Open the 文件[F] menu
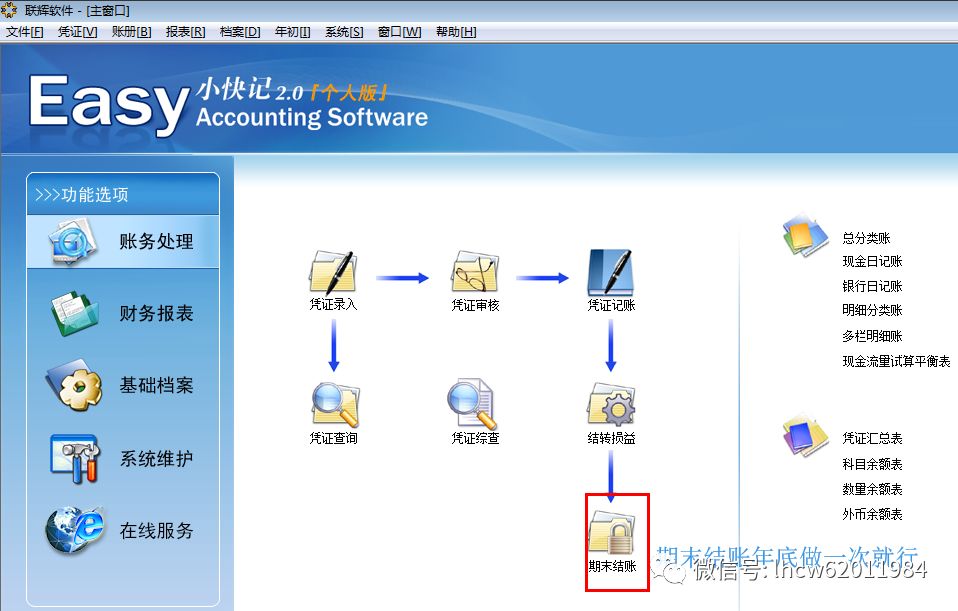 coord(24,32)
